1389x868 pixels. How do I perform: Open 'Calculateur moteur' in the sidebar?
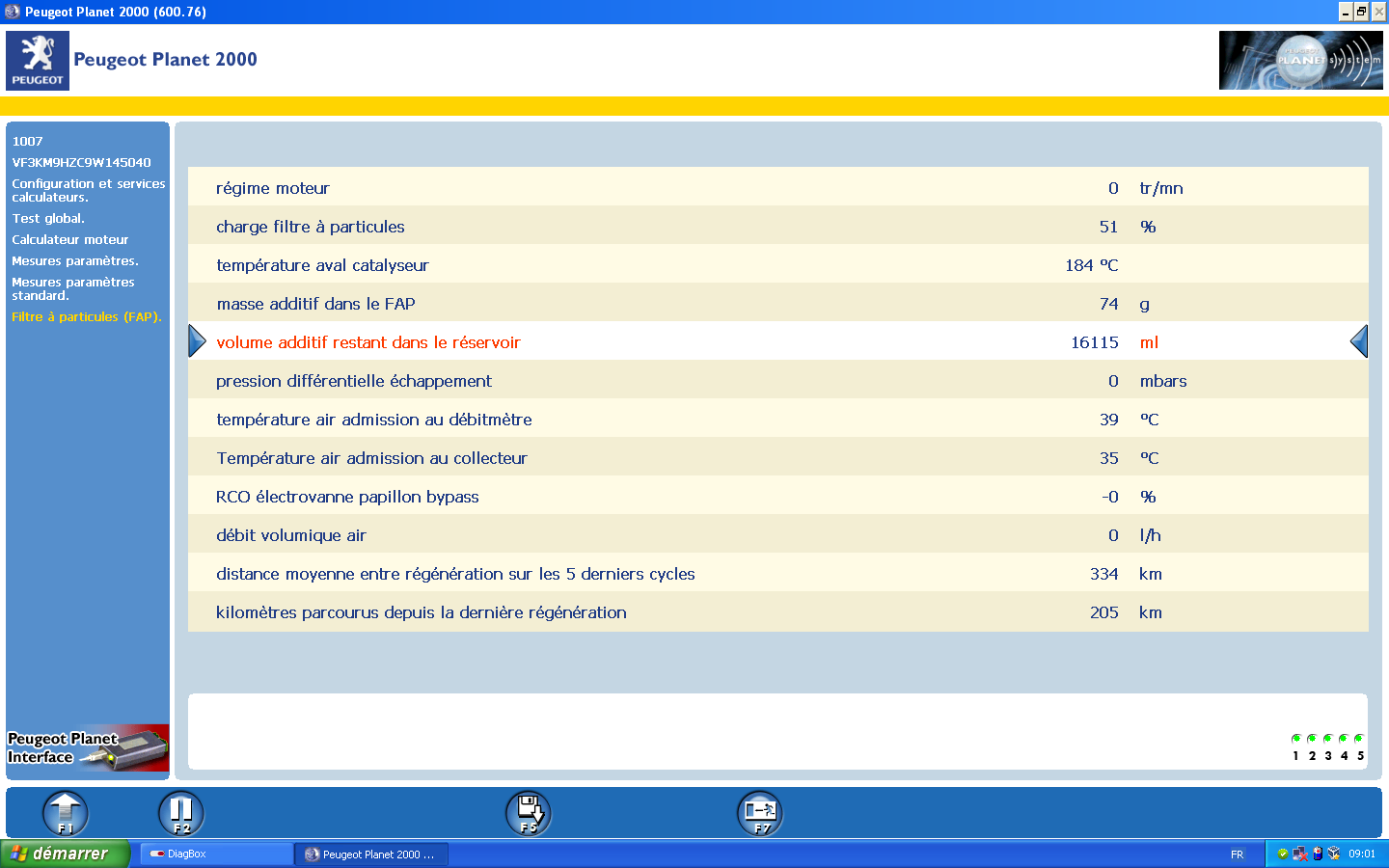point(70,239)
